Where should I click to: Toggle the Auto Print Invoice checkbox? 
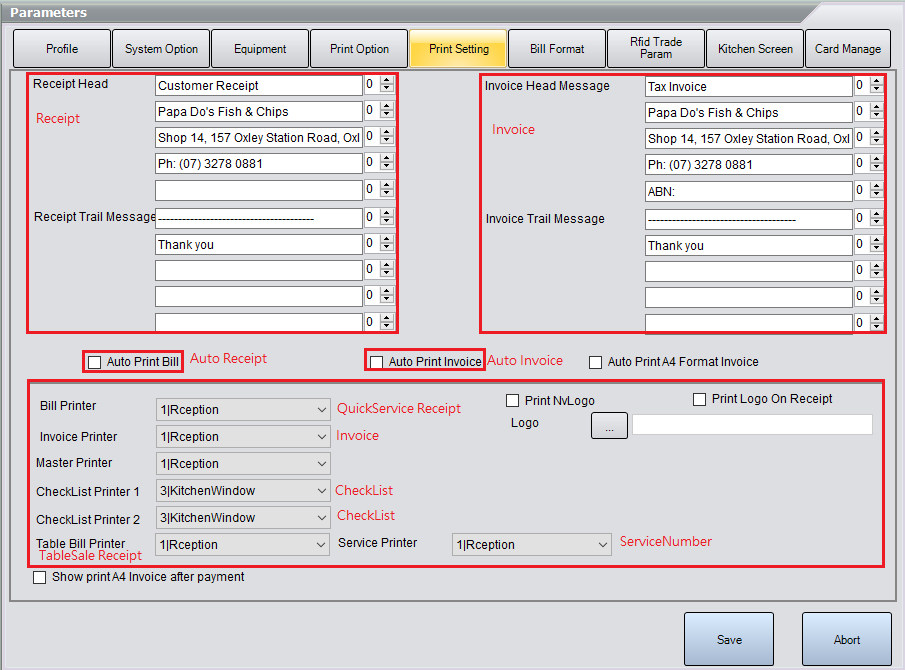click(x=376, y=362)
